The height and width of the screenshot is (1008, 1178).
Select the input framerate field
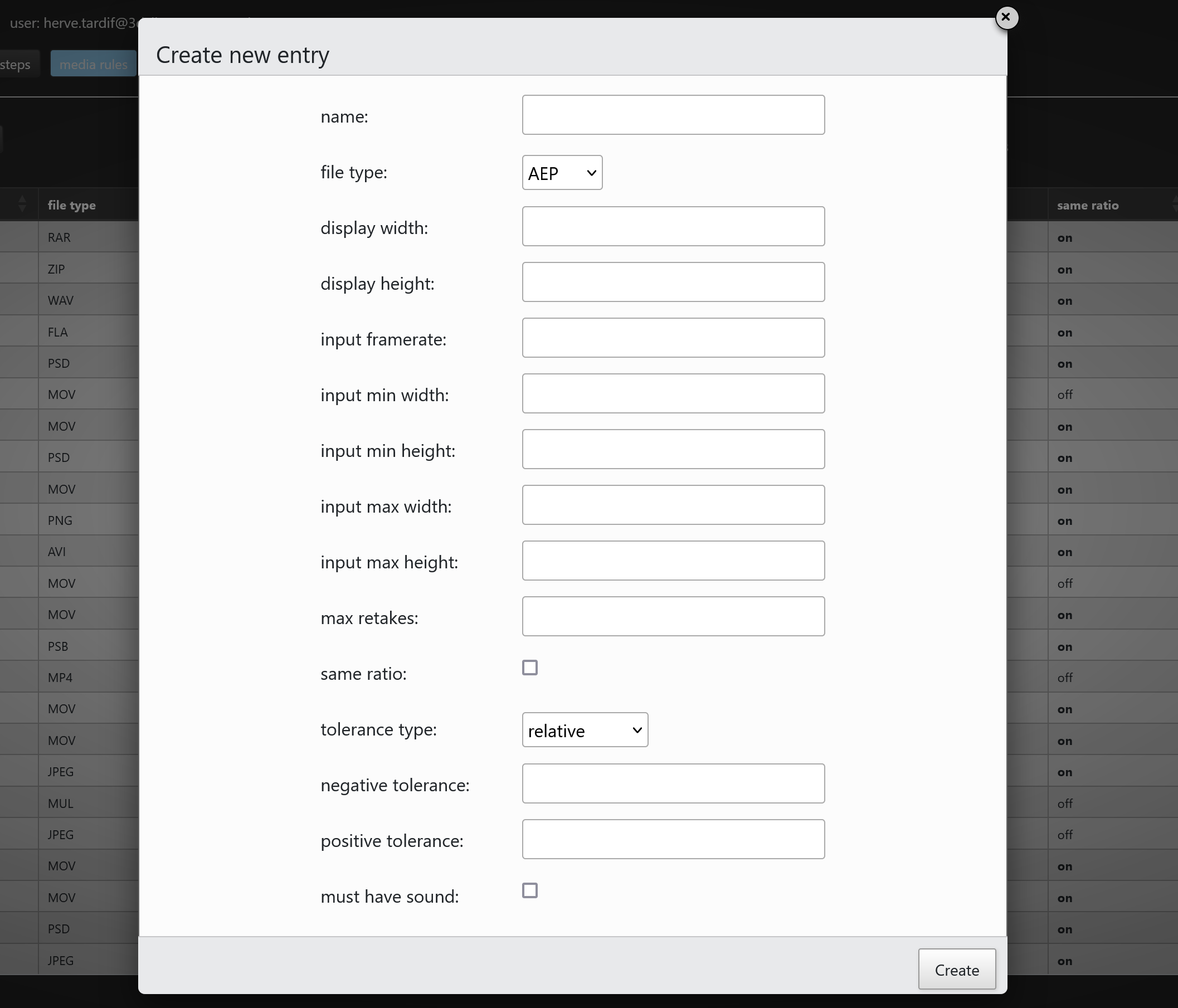pos(673,338)
